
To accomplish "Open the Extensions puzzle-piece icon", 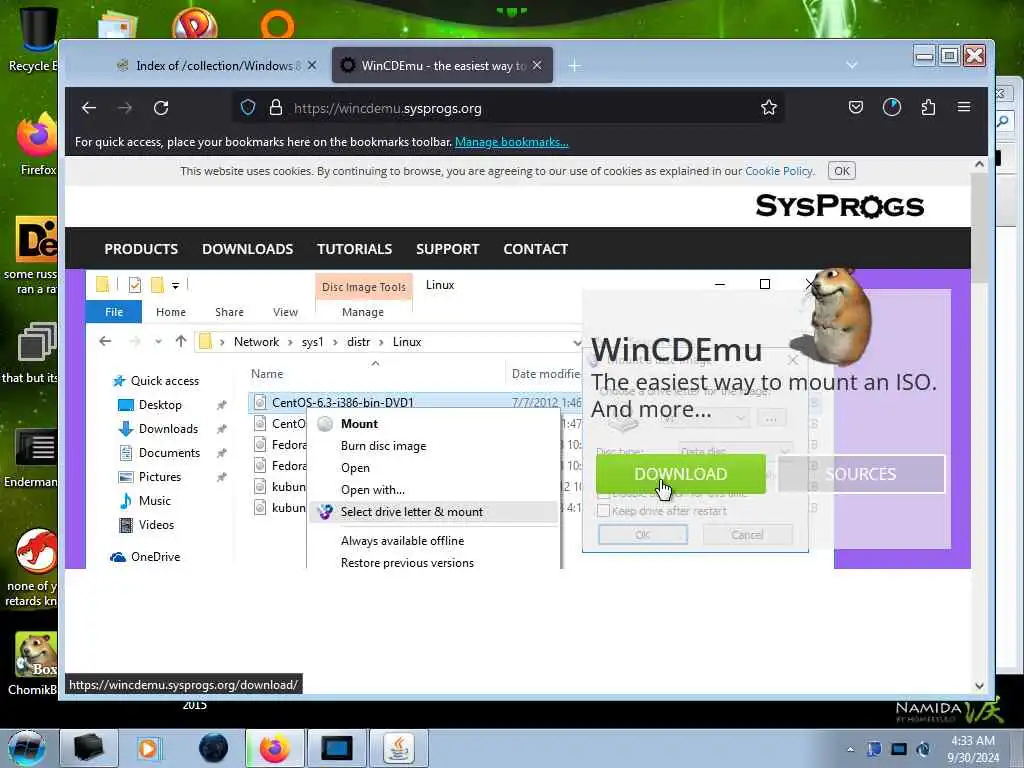I will coord(928,107).
